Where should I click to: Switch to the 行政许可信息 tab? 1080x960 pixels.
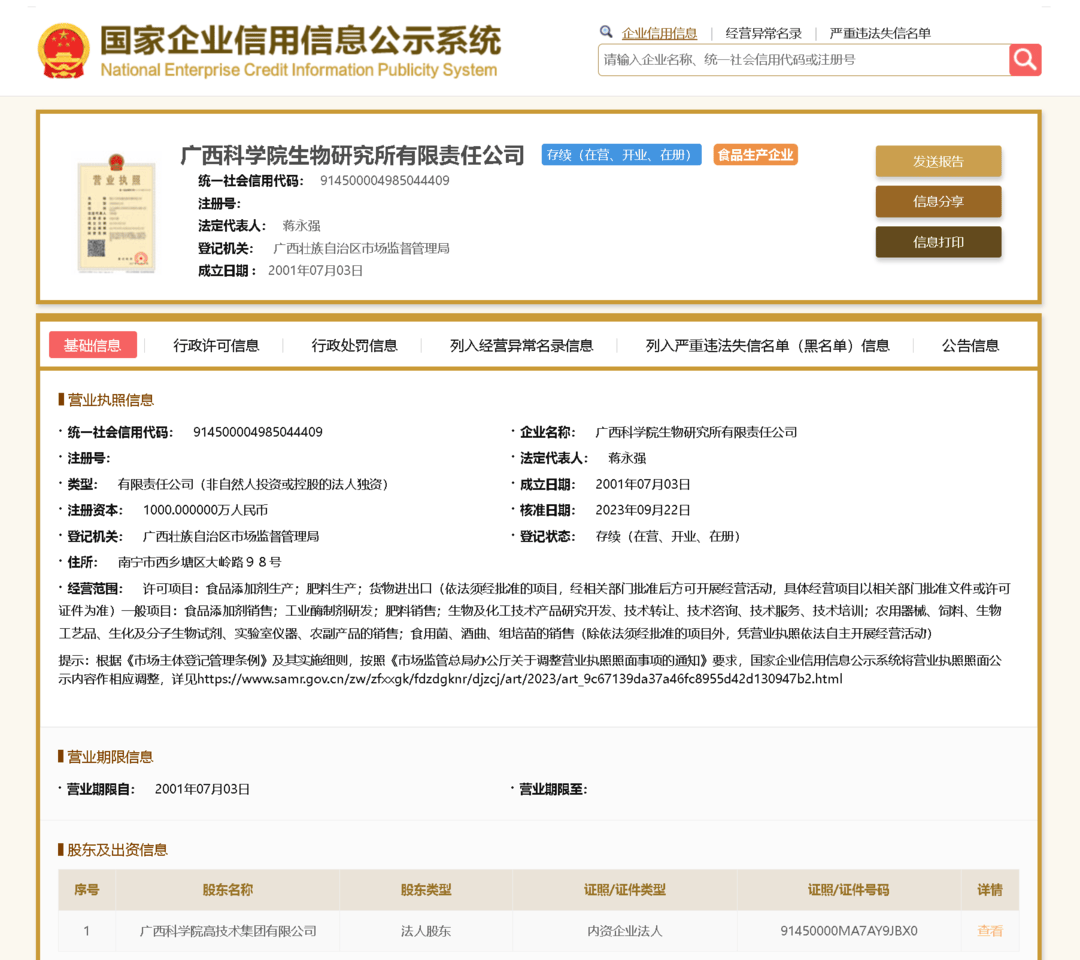pos(216,345)
